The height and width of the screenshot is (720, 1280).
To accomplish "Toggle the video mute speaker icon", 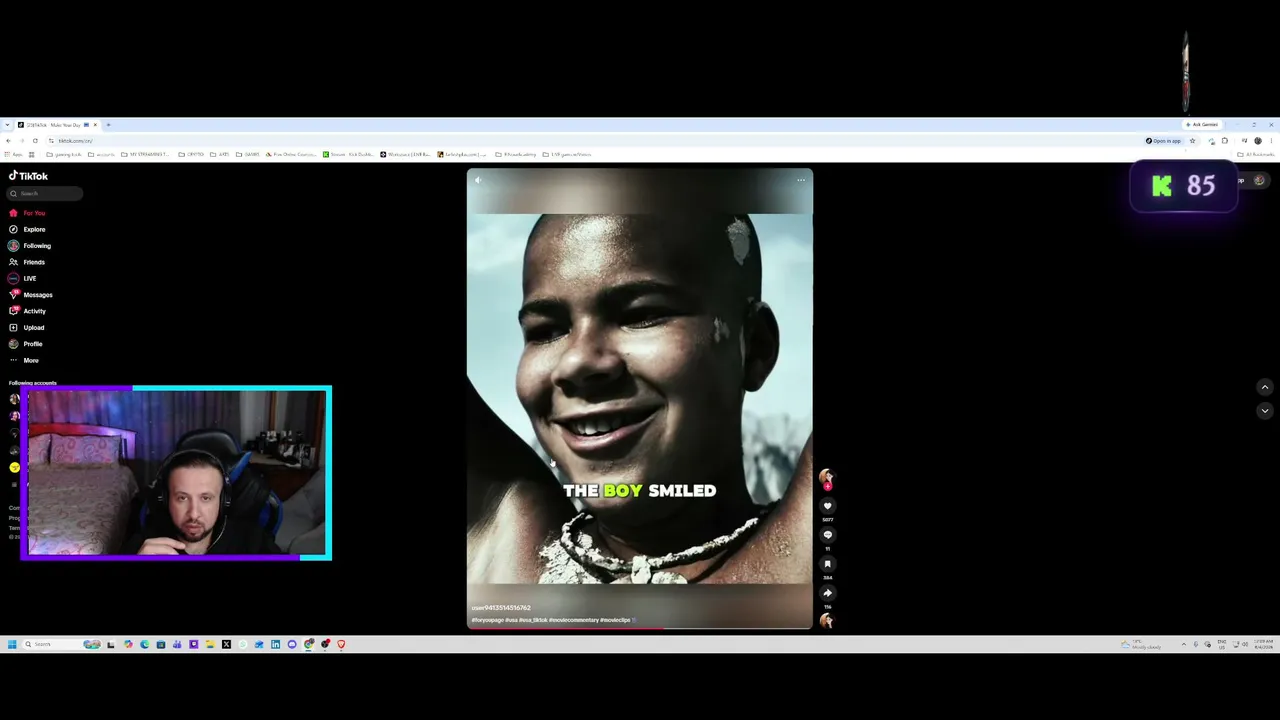I will (478, 180).
